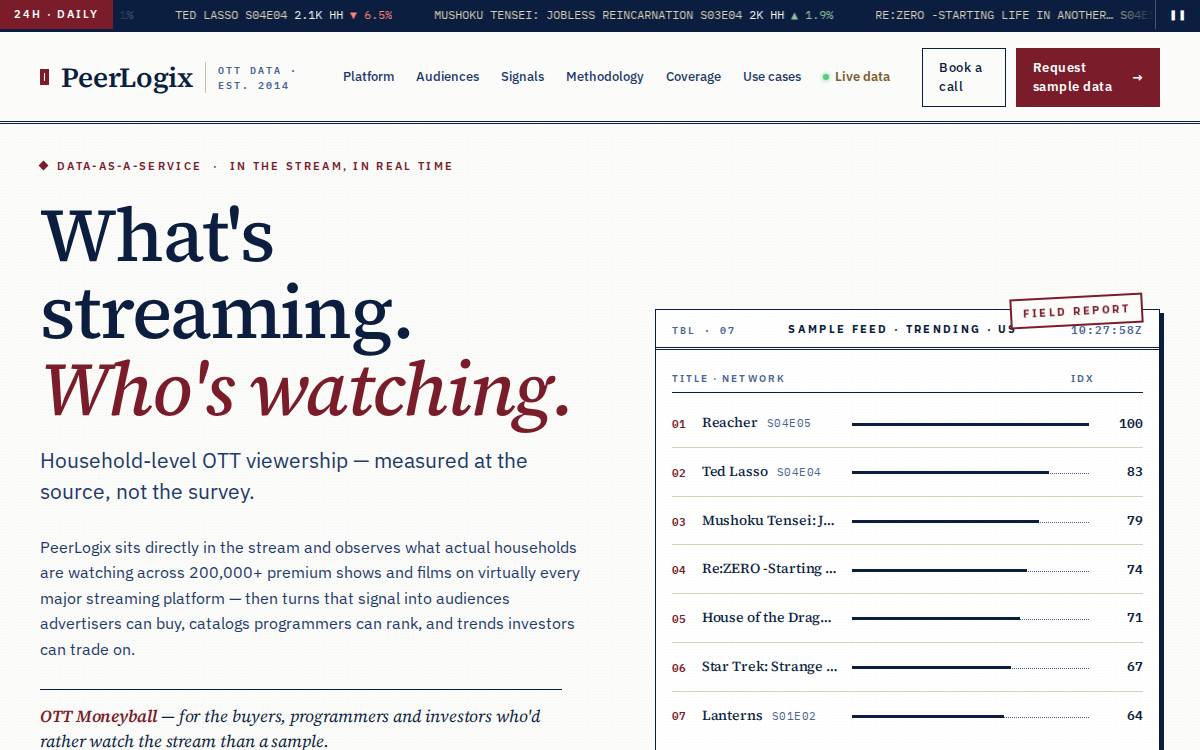1200x750 pixels.
Task: Click the OTT Moneyball italic text
Action: [x=99, y=717]
